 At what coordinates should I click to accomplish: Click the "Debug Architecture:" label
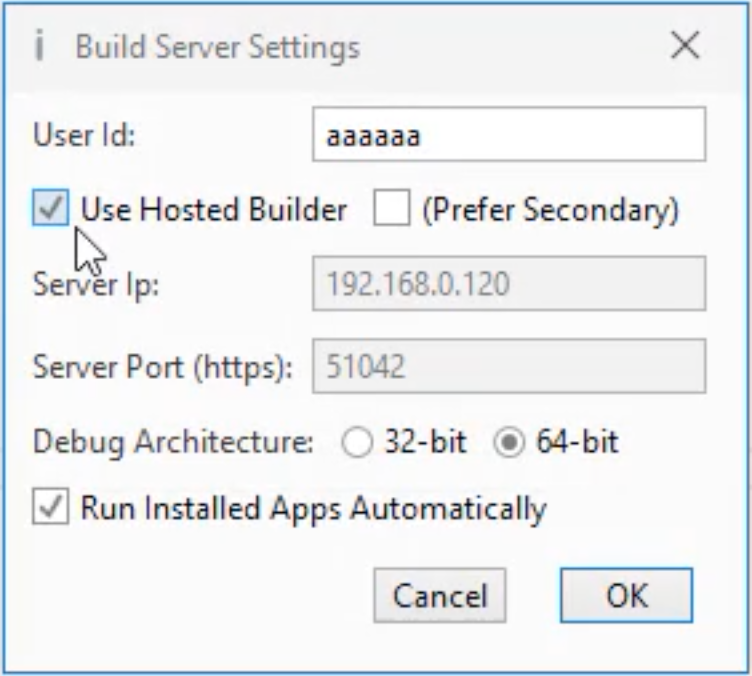point(173,442)
